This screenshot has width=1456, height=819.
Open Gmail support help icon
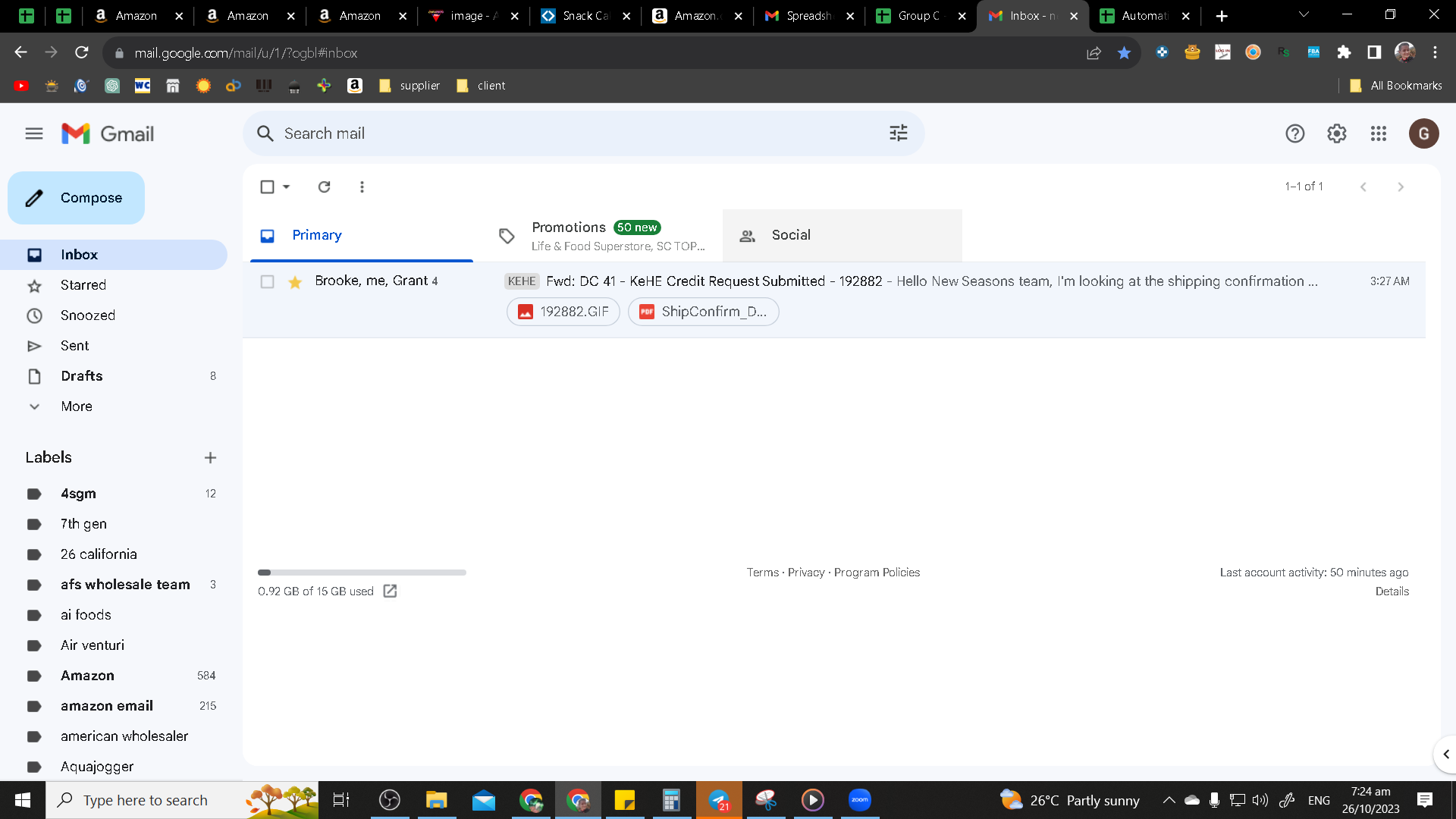click(1295, 133)
